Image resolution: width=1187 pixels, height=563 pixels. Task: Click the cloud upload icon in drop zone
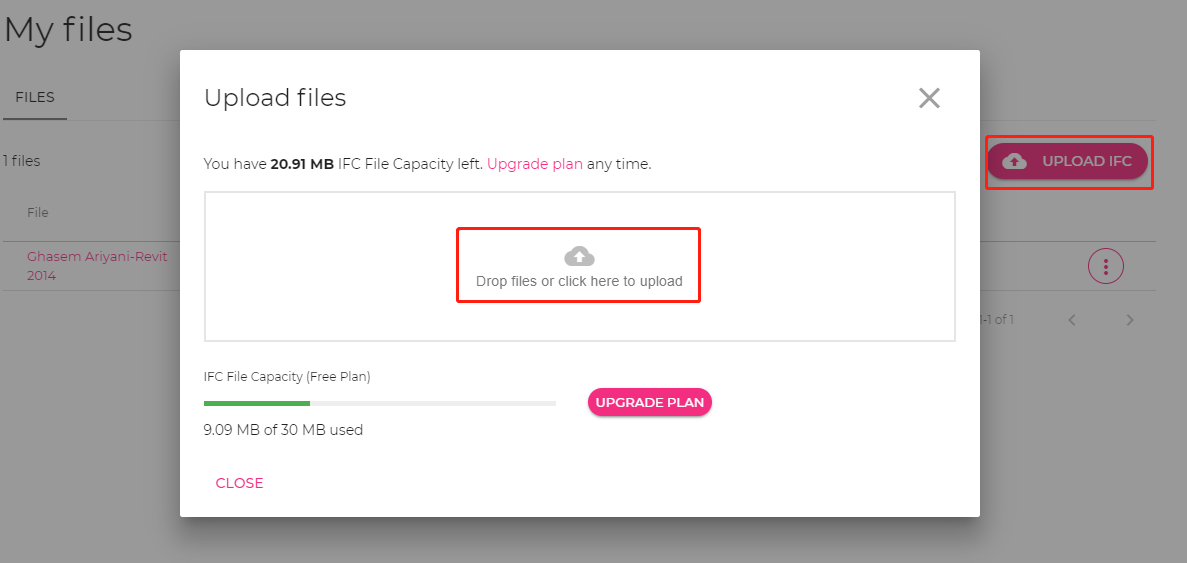[579, 256]
